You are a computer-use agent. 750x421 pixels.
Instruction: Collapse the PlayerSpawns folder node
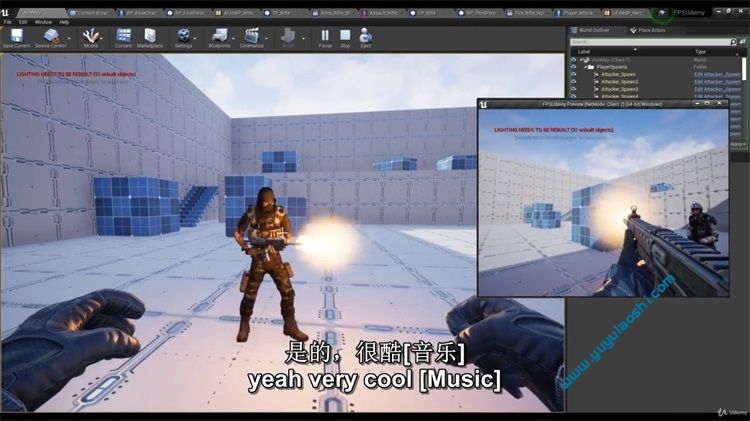(x=585, y=67)
